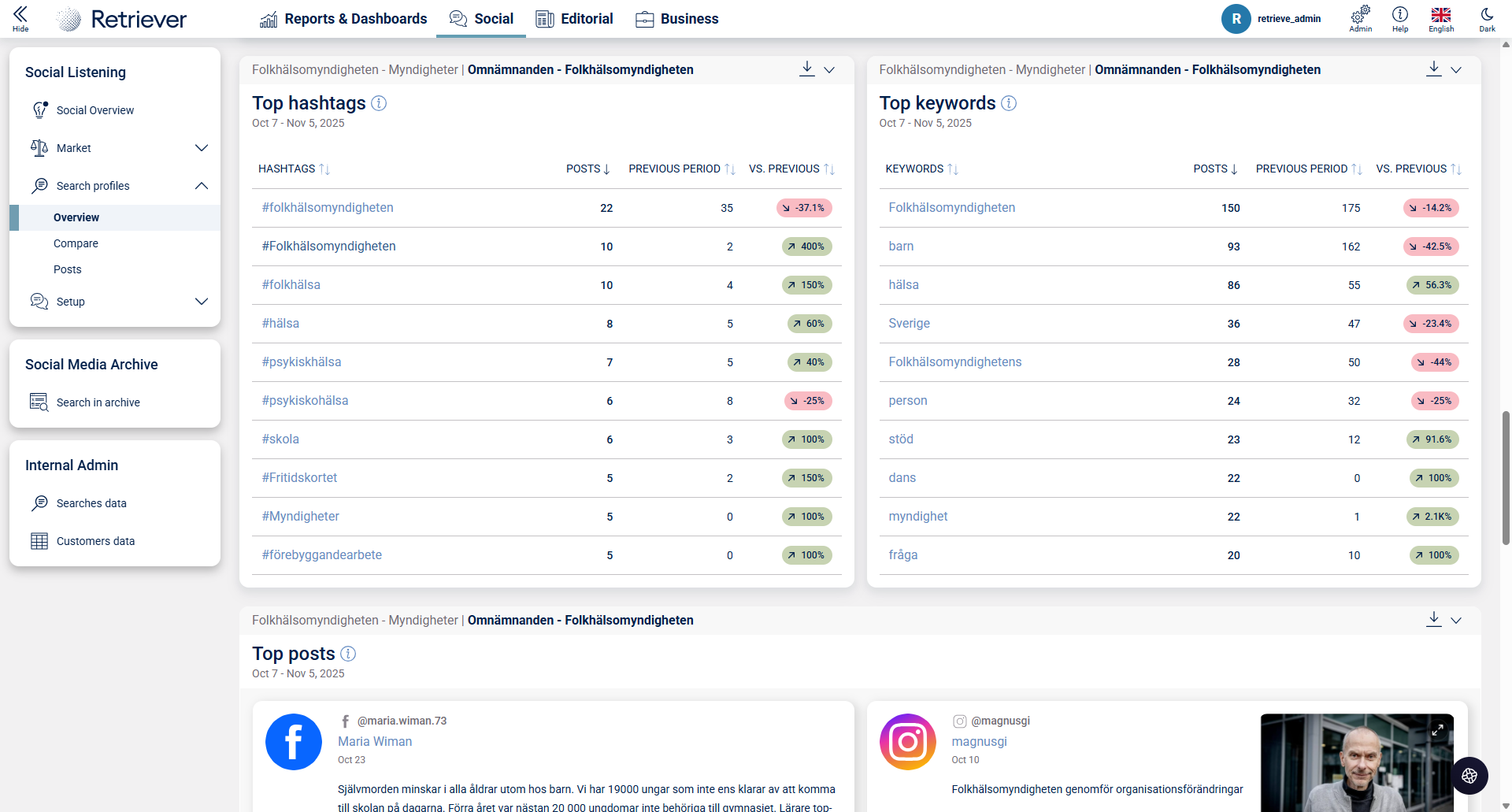
Task: Download the Top hashtags widget data
Action: (x=806, y=69)
